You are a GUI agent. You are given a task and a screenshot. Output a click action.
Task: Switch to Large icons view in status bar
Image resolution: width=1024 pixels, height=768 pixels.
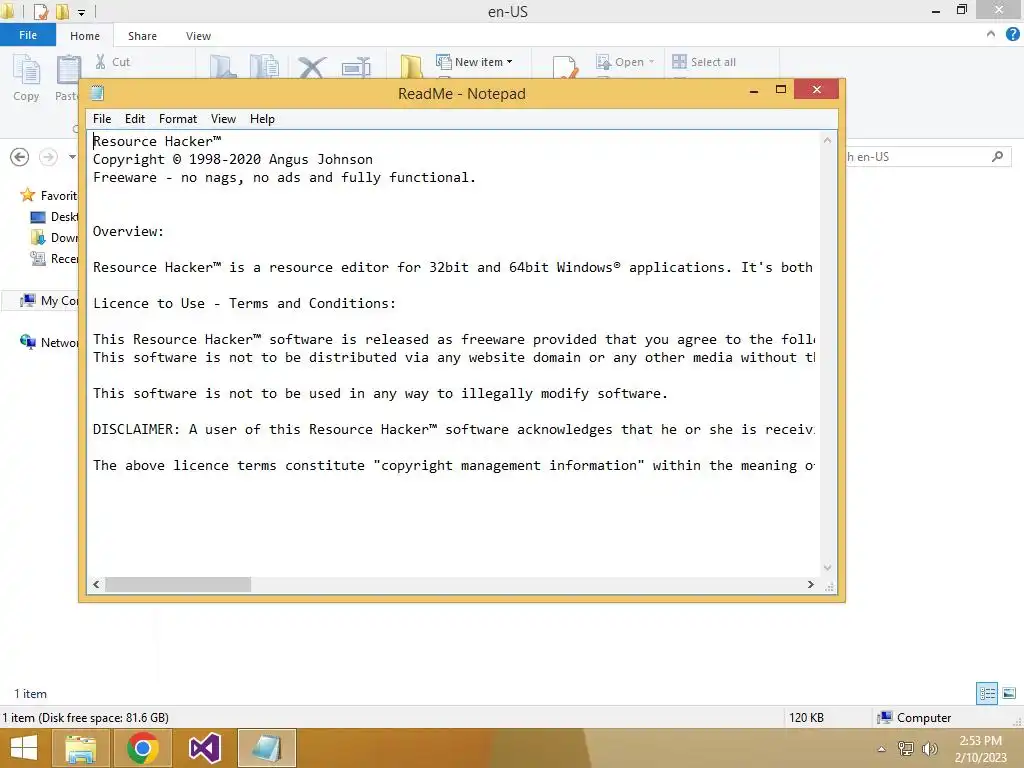pos(1009,694)
